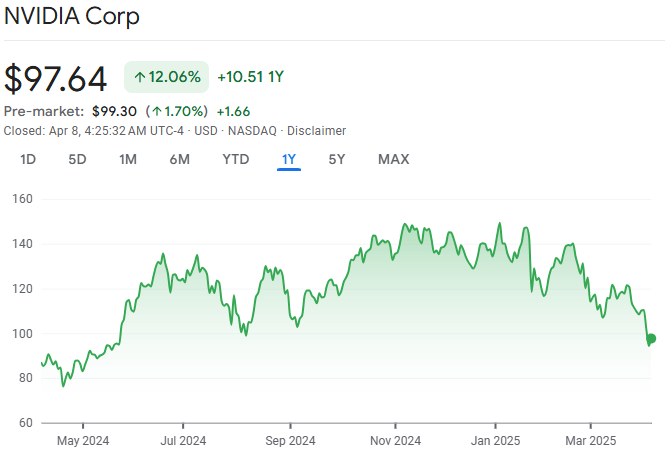Click the pre-market price $99.30
The image size is (665, 457).
(115, 111)
